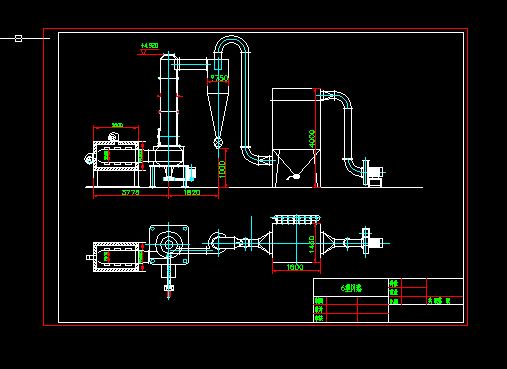
Task: Select the bag filter hopper in elevation
Action: pyautogui.click(x=296, y=162)
